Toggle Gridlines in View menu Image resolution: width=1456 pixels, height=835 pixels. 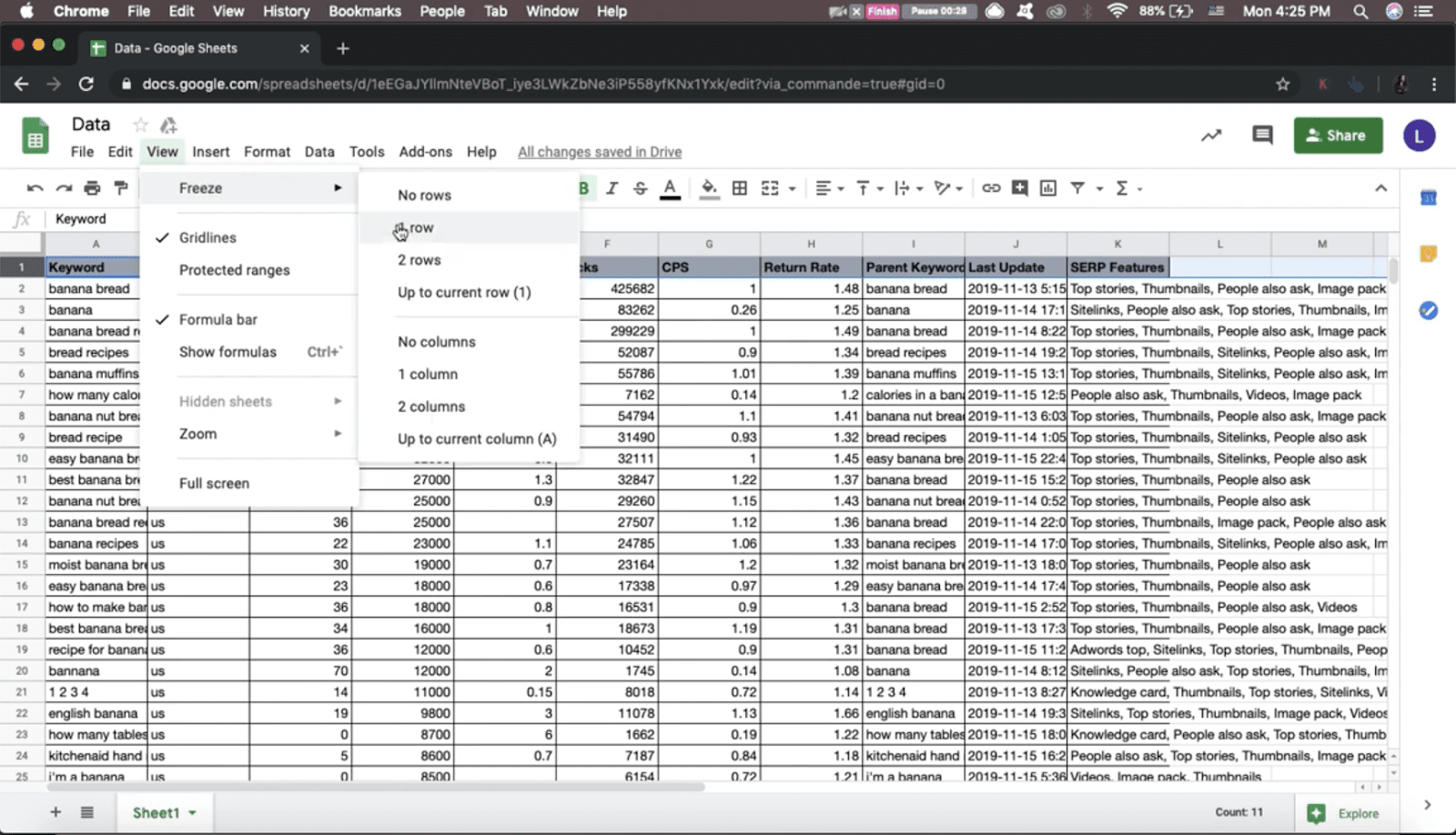[207, 237]
